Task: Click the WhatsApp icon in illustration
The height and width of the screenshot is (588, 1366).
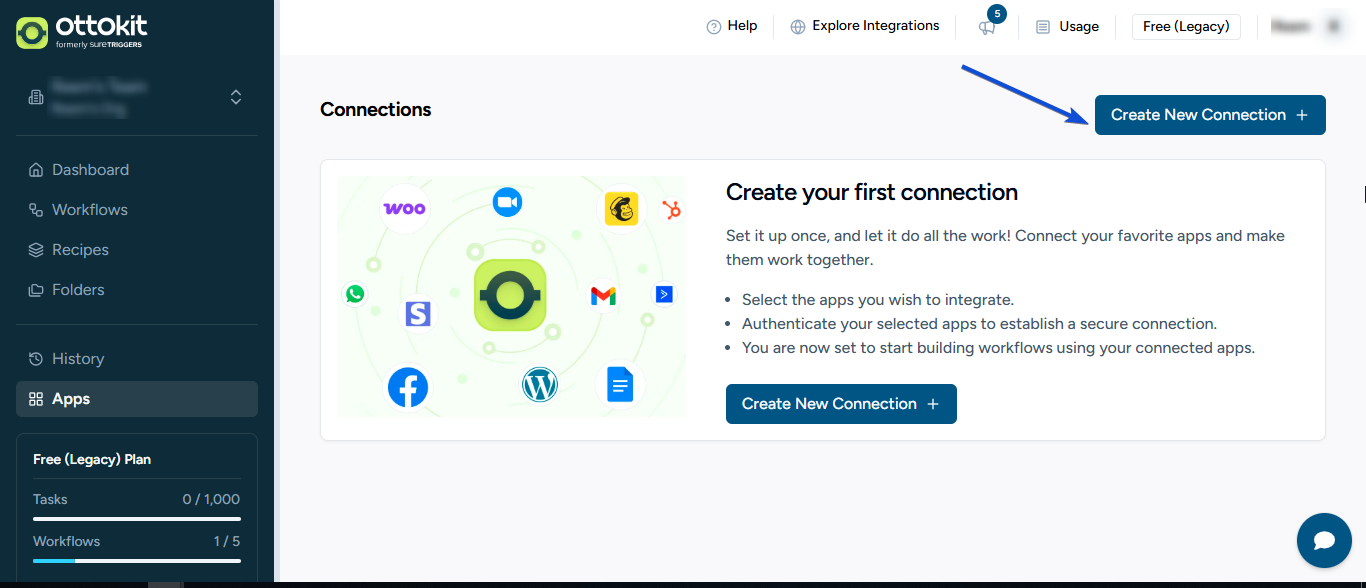Action: 355,294
